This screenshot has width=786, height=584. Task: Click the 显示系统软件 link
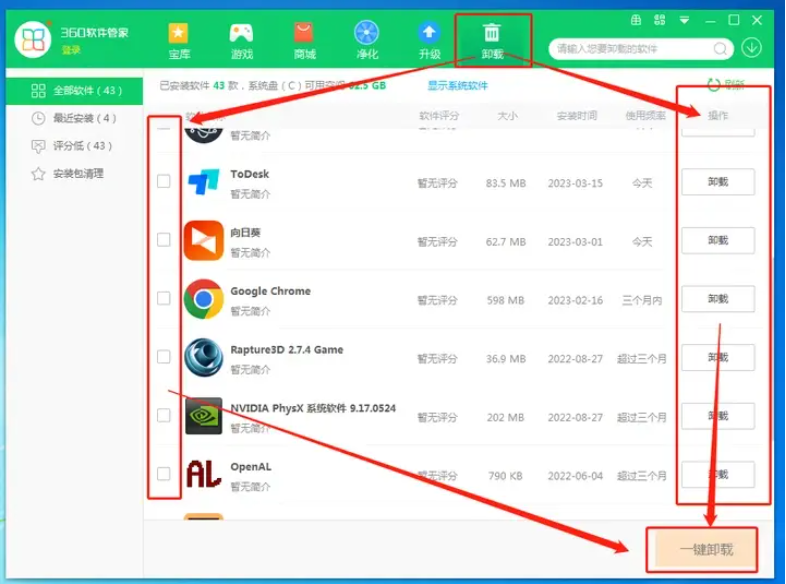click(457, 86)
